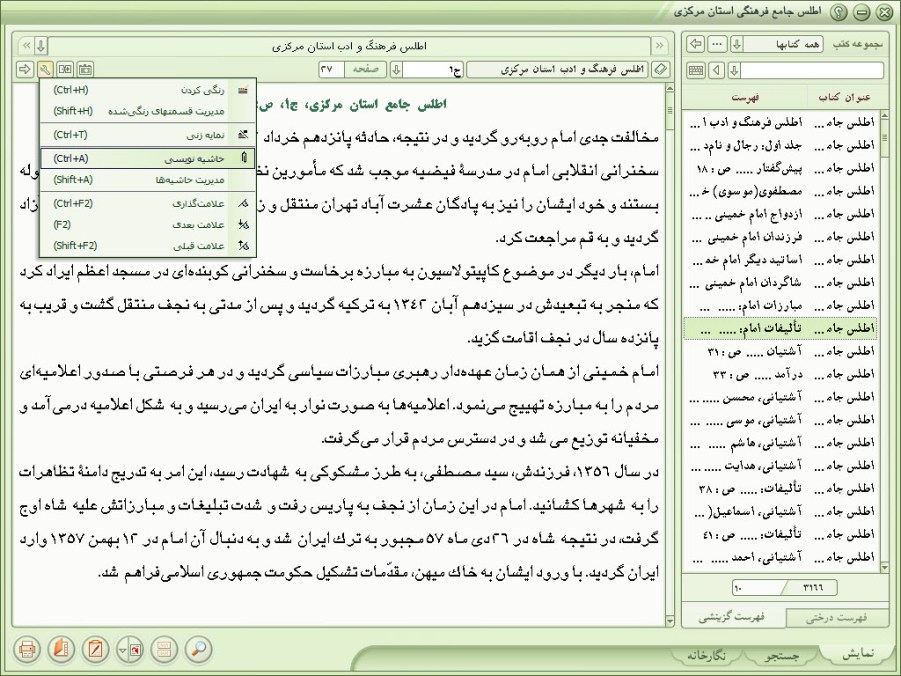901x676 pixels.
Task: Select the list row جلد اول: رجال و نامد
Action: [x=781, y=145]
